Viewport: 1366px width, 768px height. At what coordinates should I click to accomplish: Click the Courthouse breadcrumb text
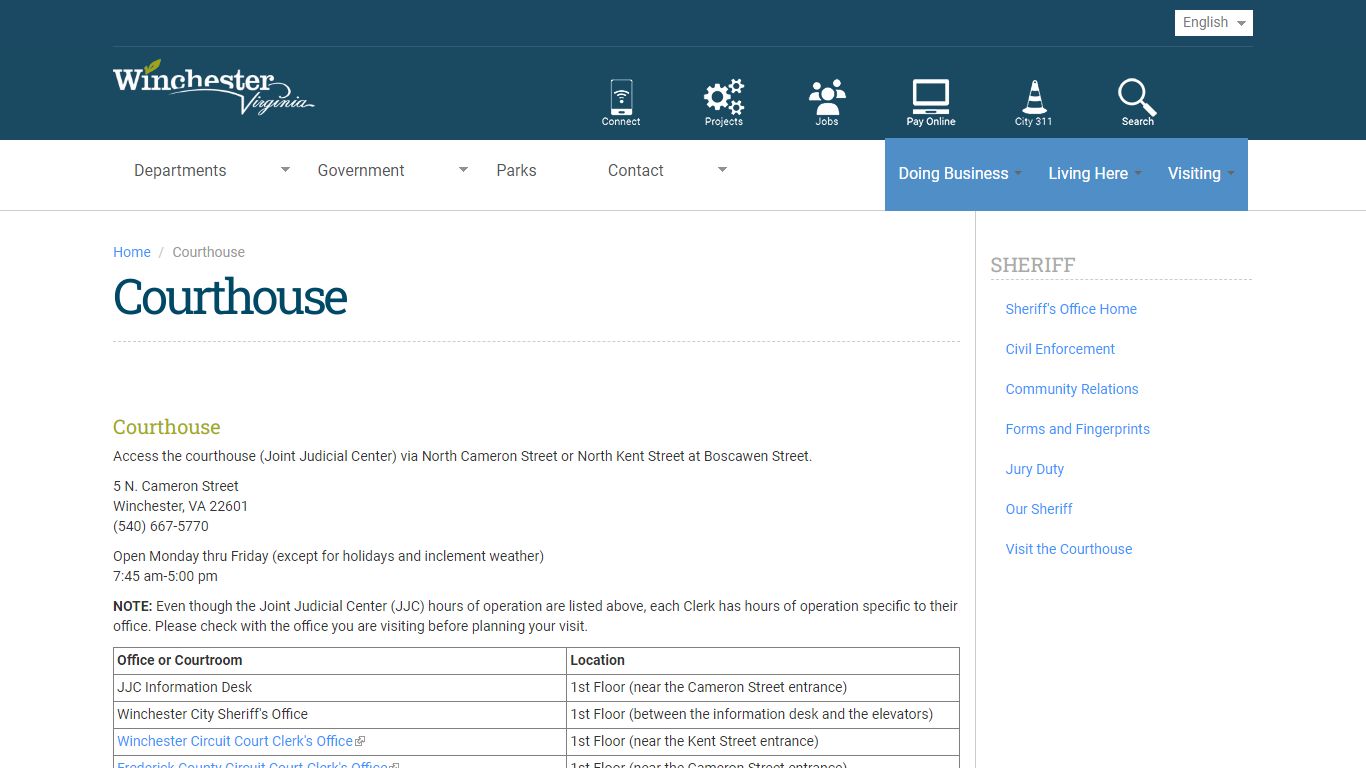[208, 252]
